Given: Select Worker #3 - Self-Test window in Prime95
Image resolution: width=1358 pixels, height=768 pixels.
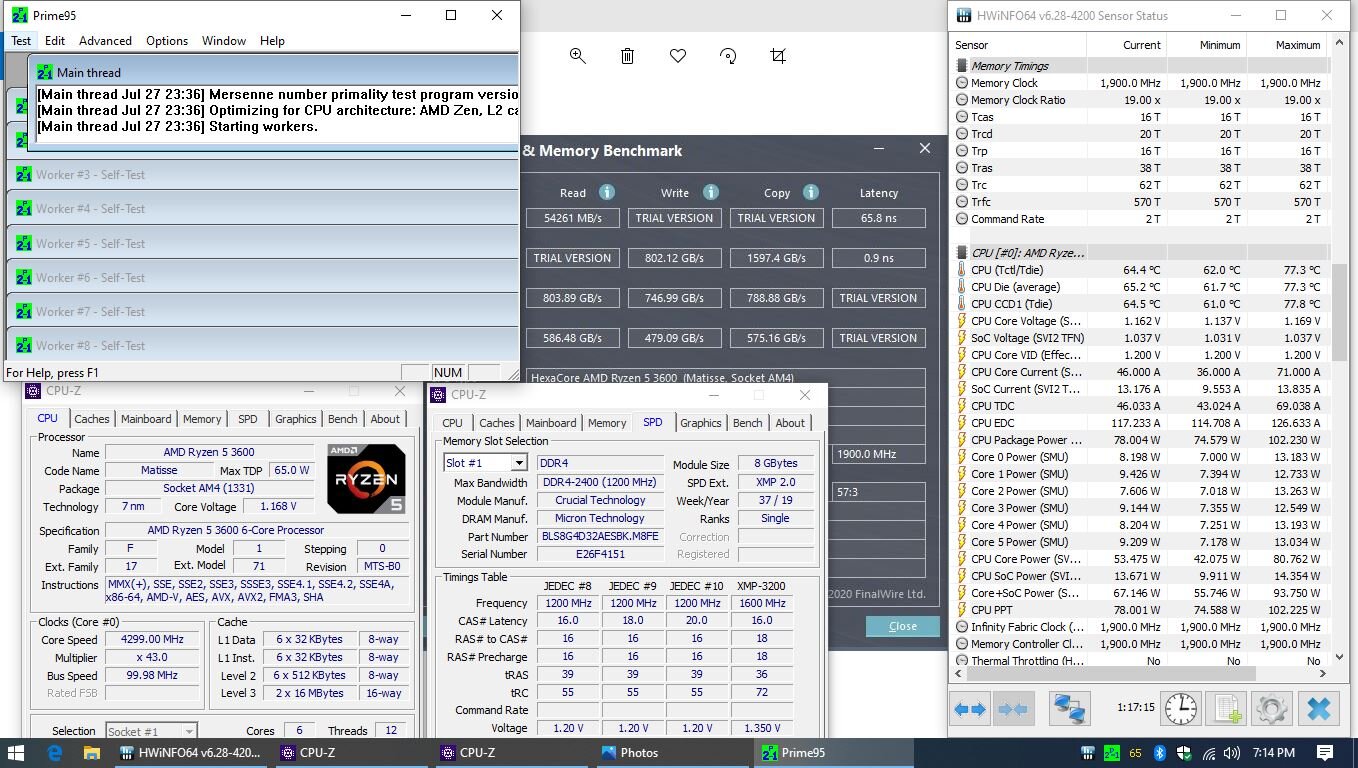Looking at the screenshot, I should (261, 174).
